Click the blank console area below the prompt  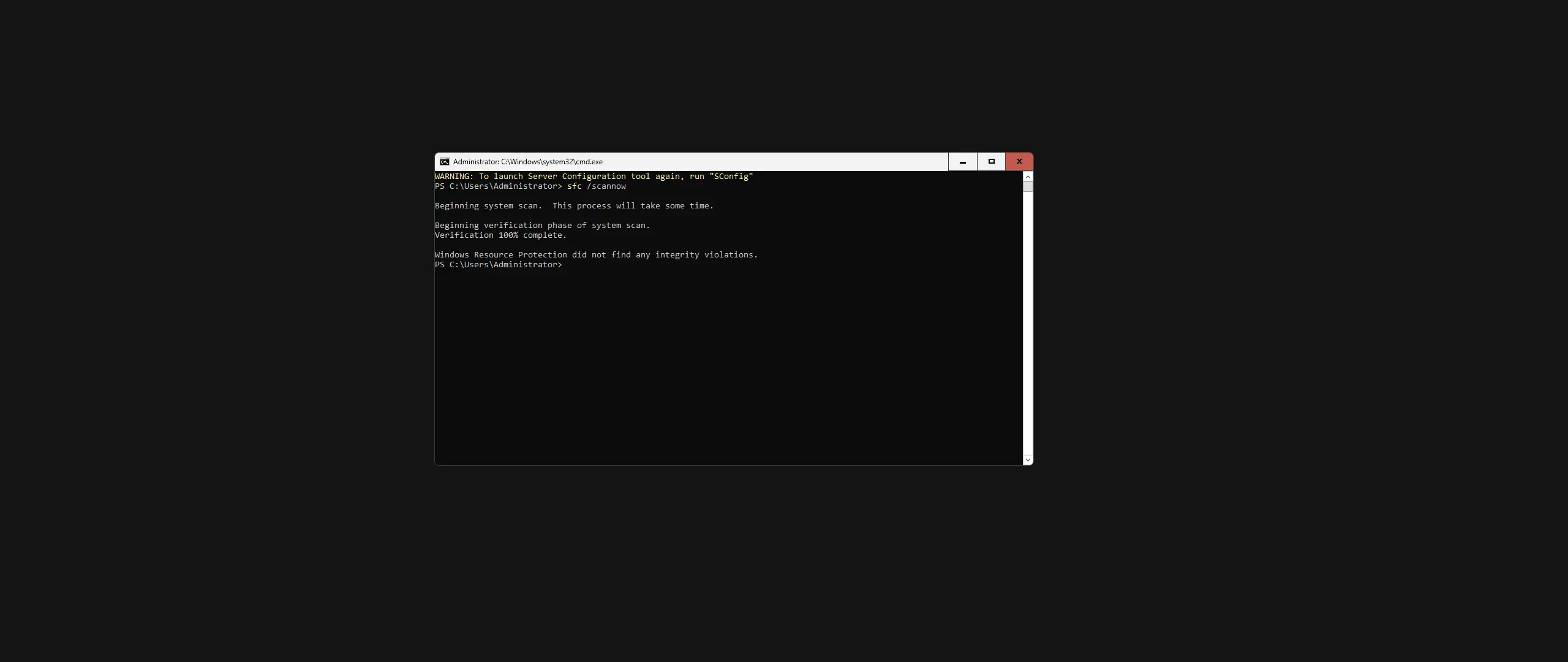point(723,368)
